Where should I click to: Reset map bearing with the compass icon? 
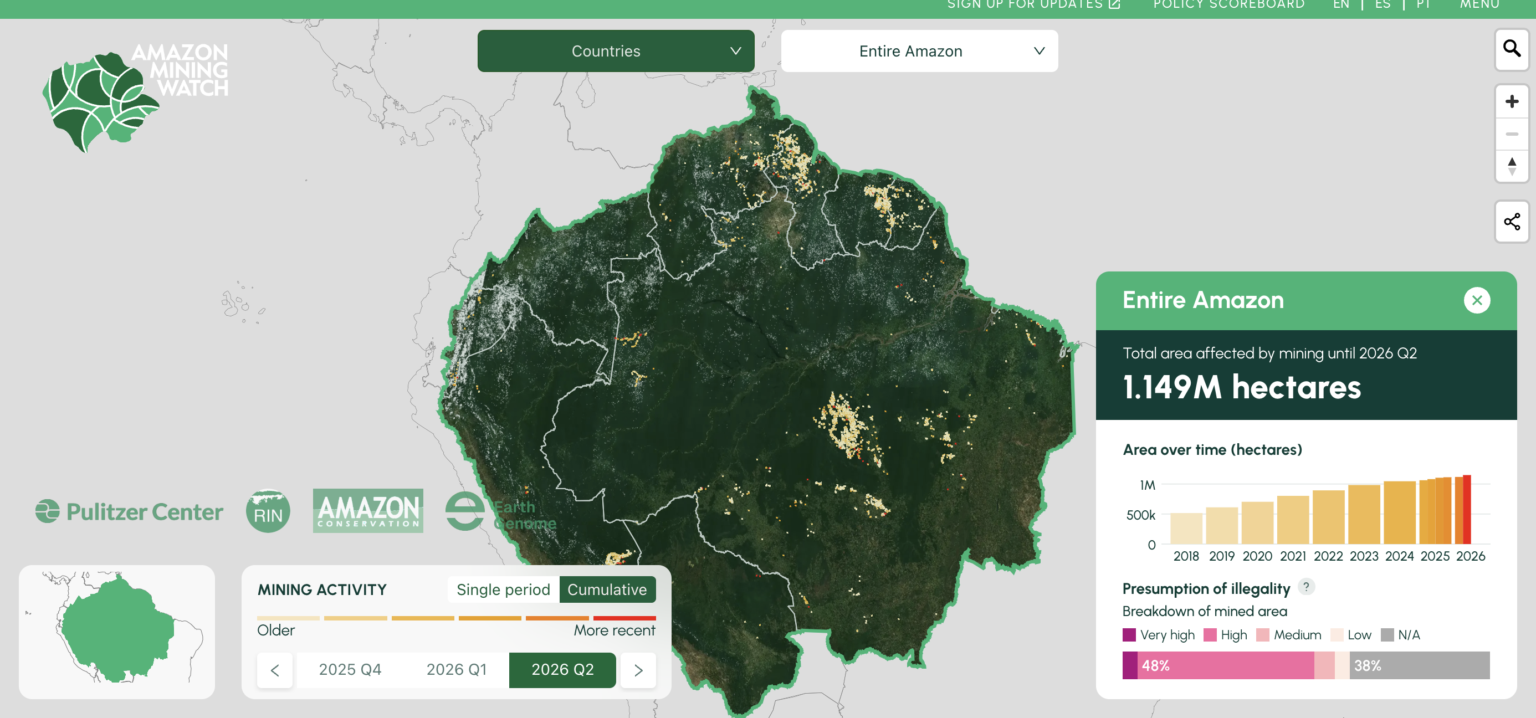tap(1511, 165)
